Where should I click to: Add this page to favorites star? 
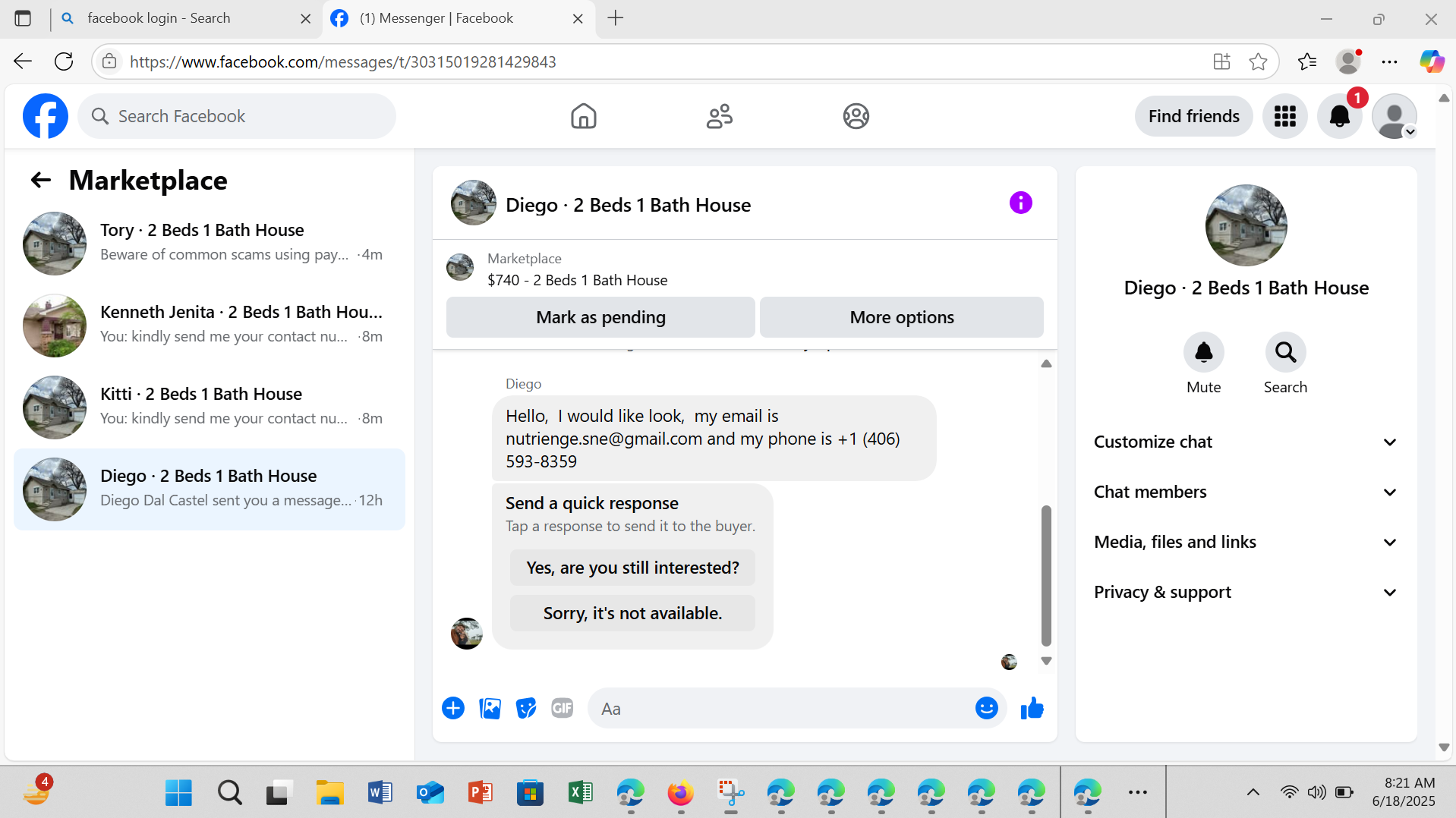[x=1258, y=61]
